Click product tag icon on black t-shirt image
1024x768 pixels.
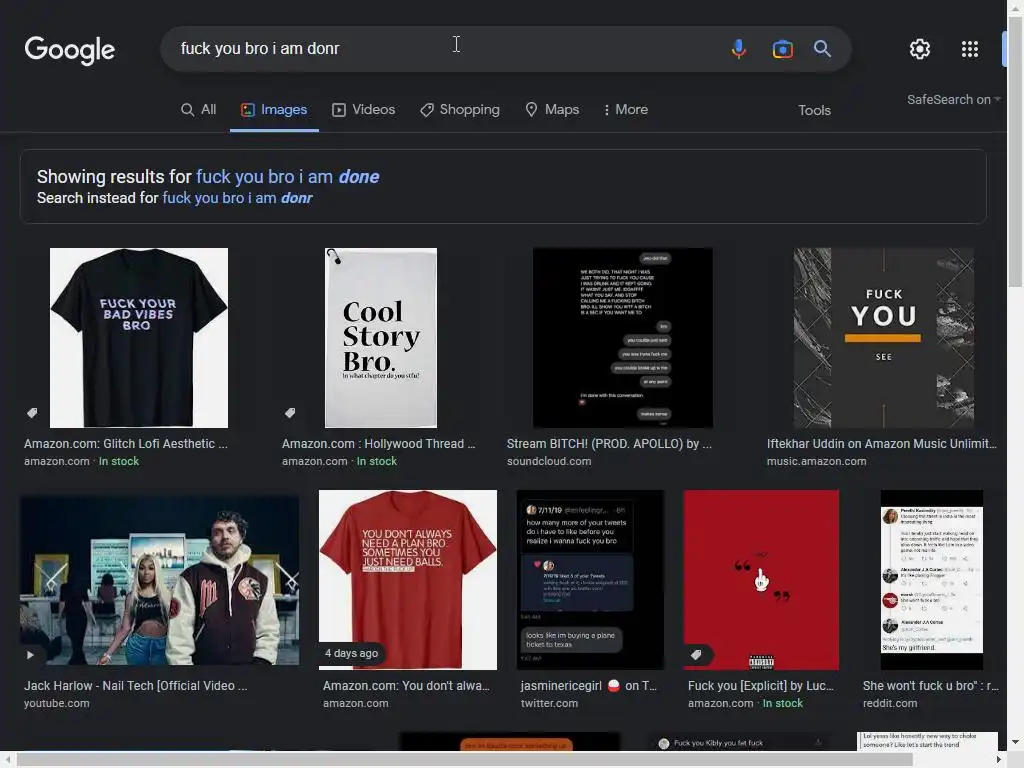point(31,413)
